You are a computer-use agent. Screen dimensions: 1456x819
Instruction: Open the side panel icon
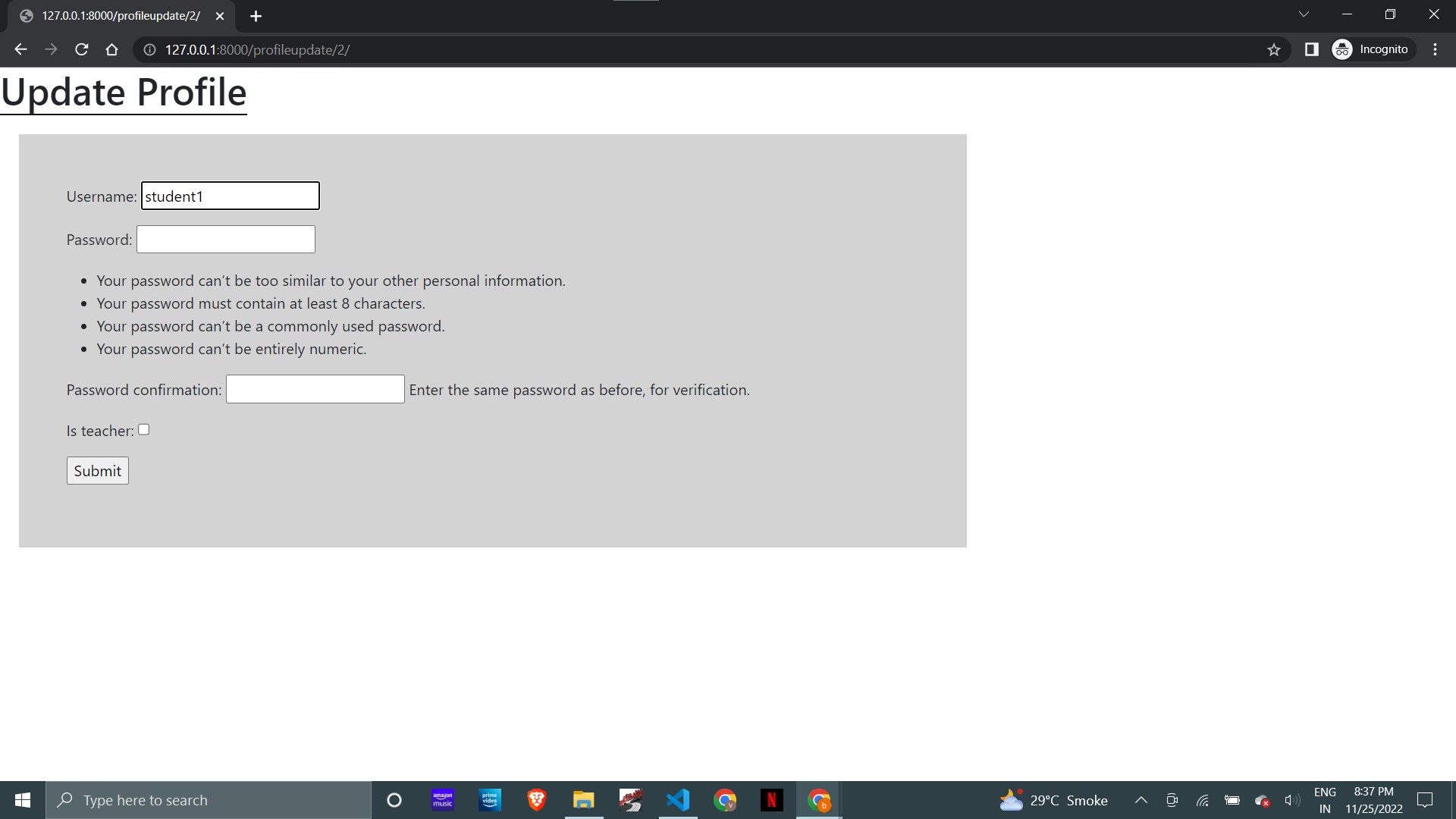pos(1311,49)
